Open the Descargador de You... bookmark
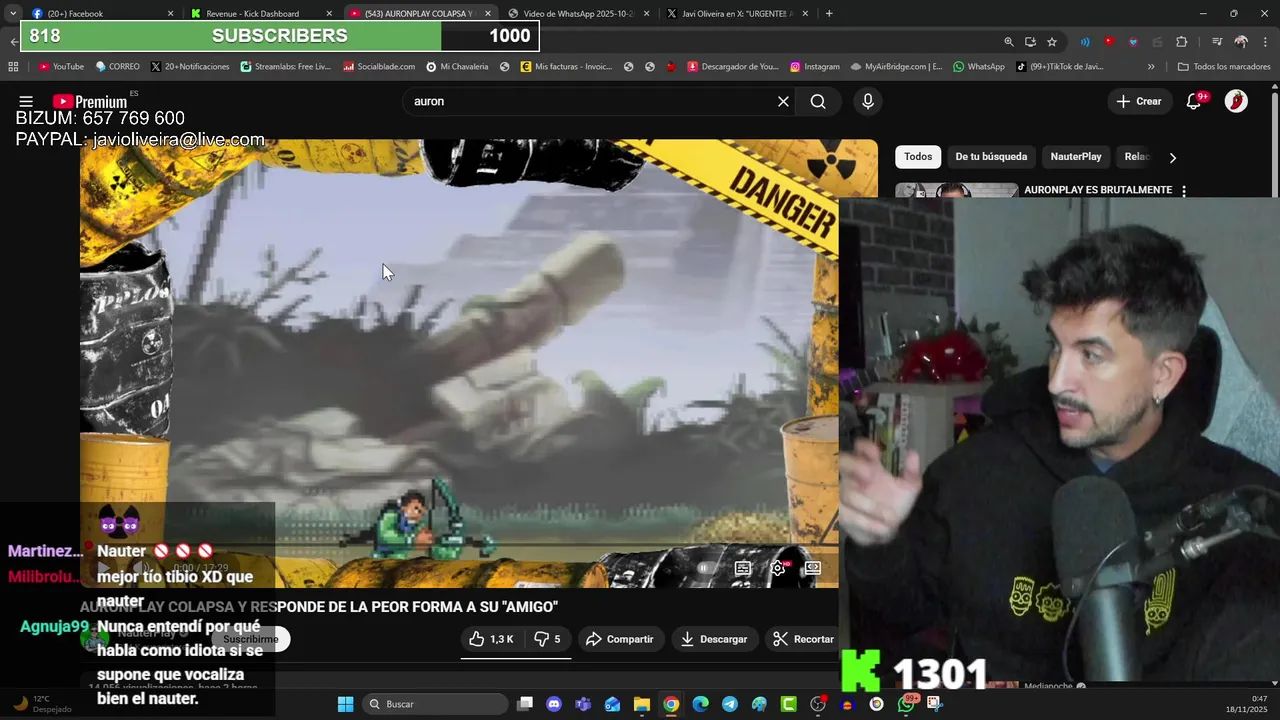The height and width of the screenshot is (720, 1280). [732, 67]
